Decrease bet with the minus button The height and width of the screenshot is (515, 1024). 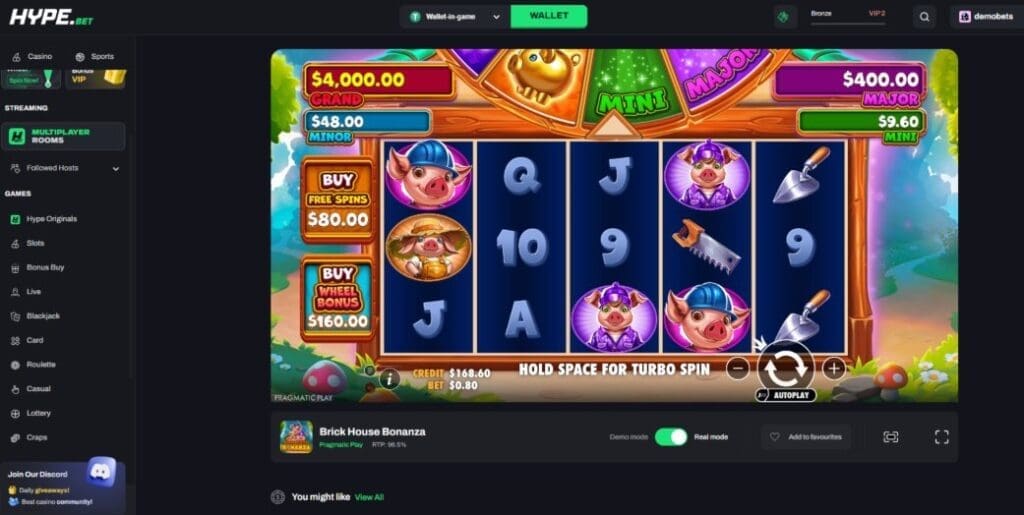tap(737, 369)
